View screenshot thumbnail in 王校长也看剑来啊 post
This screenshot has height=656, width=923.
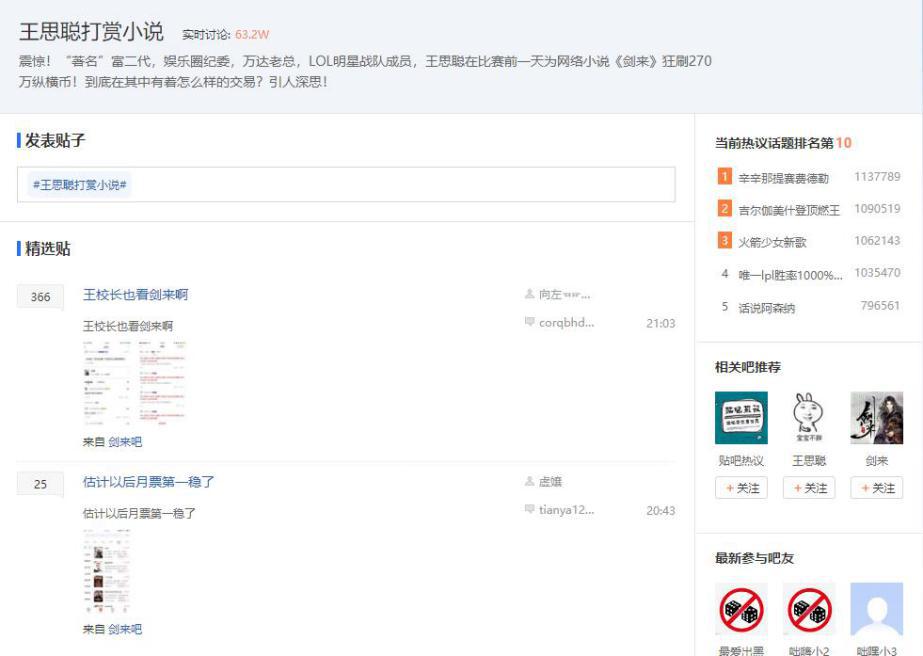pos(135,383)
